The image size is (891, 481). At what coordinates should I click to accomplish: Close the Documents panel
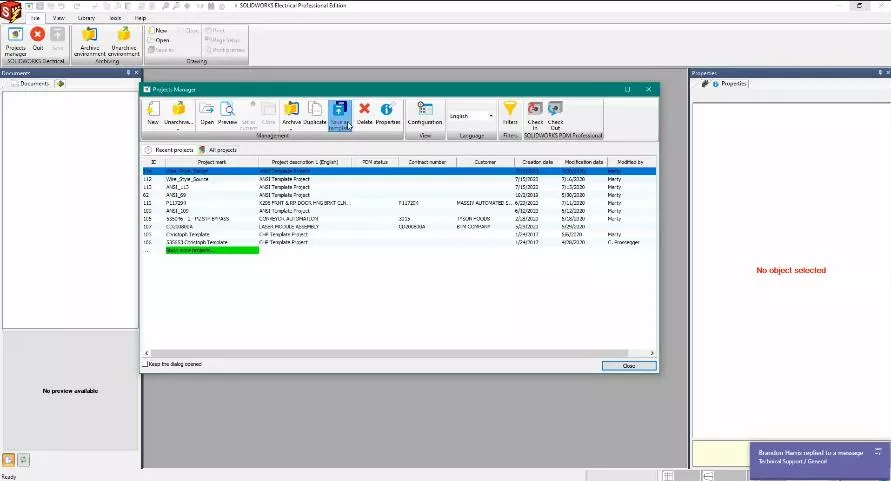[136, 73]
